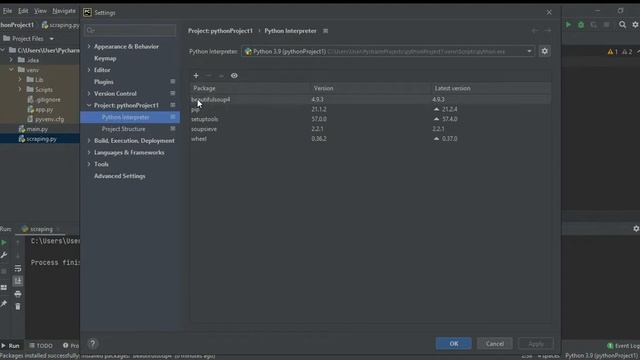Expand Build, Execution, Deployment section
The width and height of the screenshot is (640, 360).
pyautogui.click(x=89, y=141)
